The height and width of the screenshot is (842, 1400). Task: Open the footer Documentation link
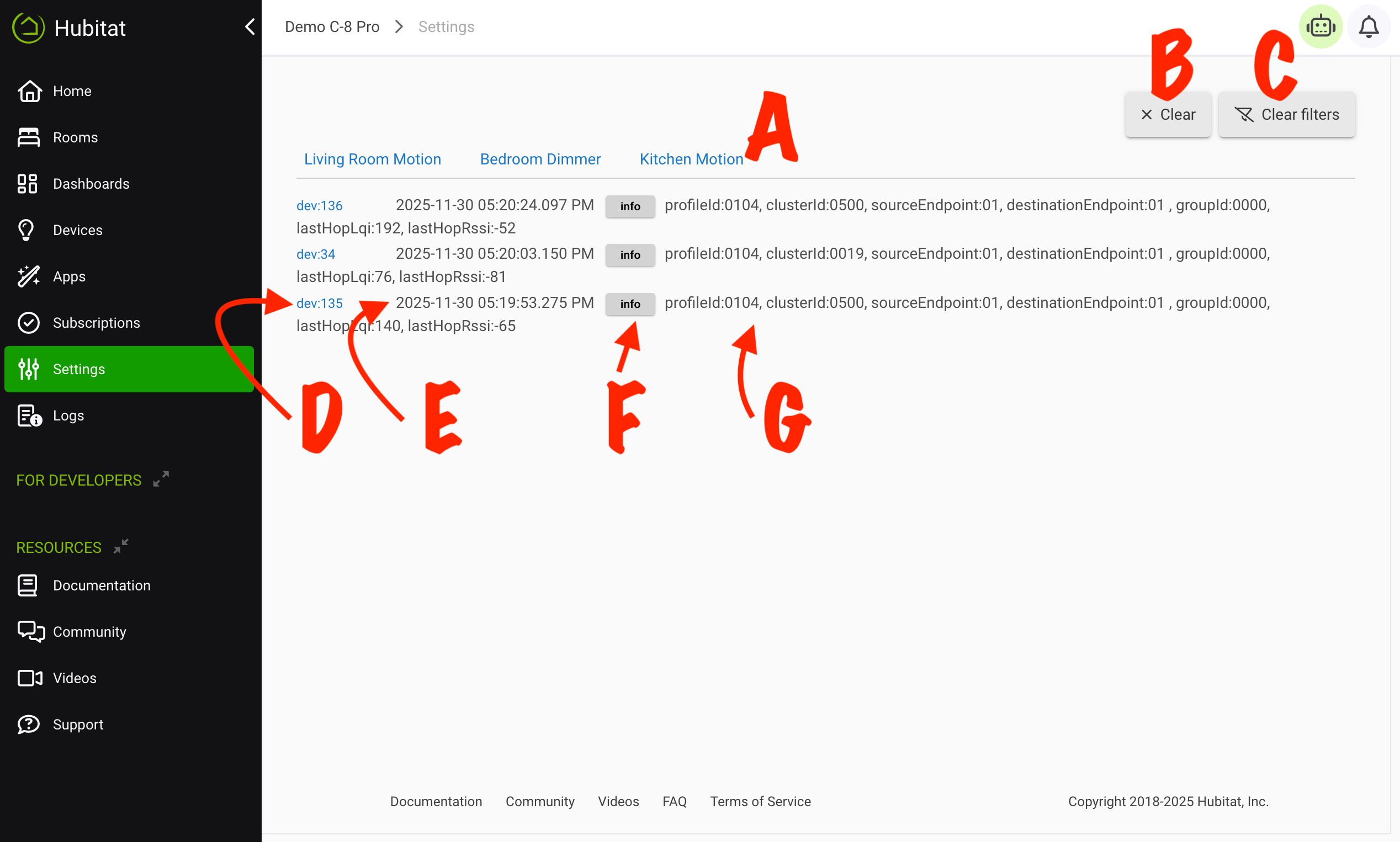tap(436, 801)
